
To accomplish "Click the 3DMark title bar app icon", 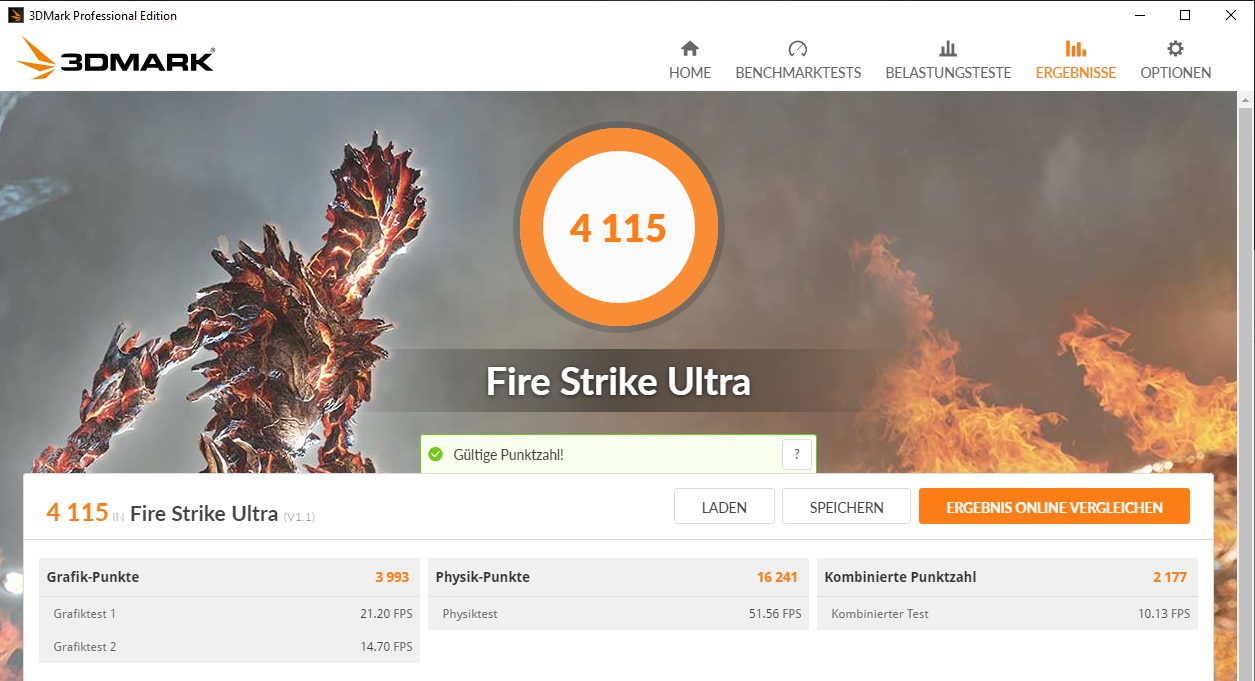I will pos(16,15).
